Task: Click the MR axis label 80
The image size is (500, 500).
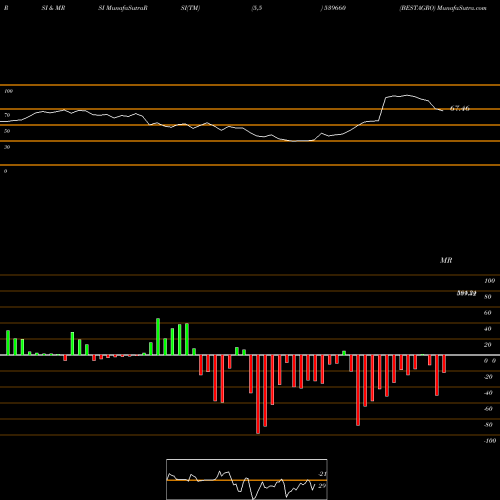Action: tap(488, 297)
